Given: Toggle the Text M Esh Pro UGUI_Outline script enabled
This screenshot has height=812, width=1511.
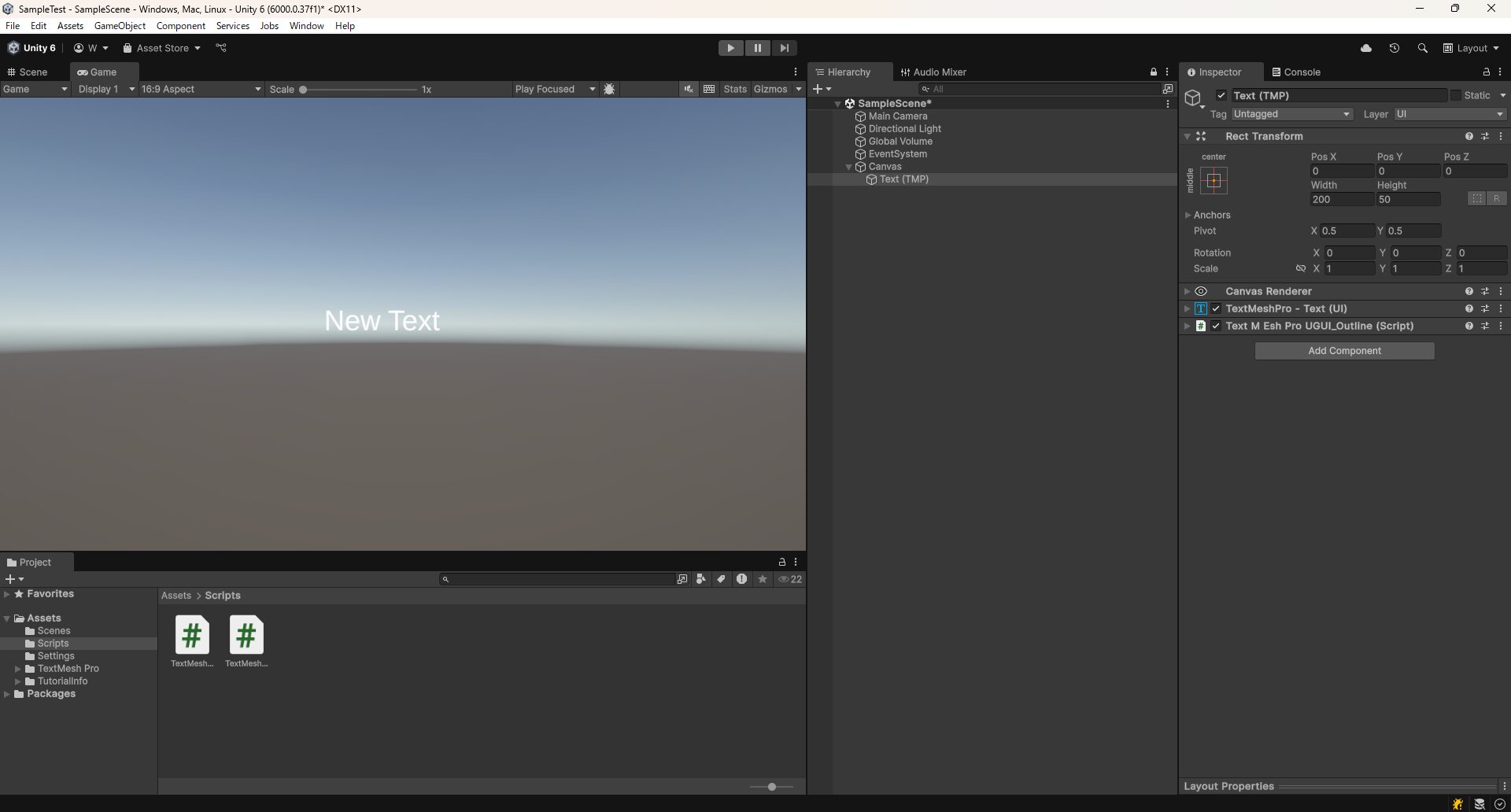Looking at the screenshot, I should tap(1215, 326).
